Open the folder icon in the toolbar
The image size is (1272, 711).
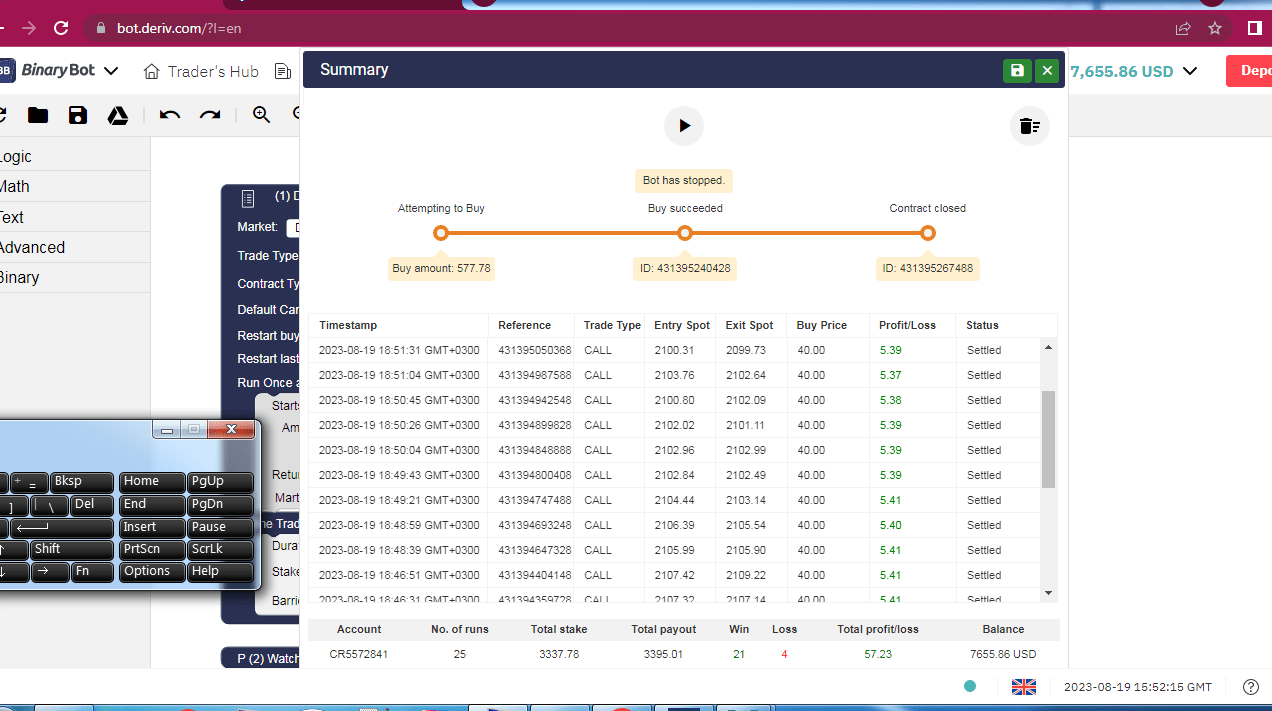38,115
